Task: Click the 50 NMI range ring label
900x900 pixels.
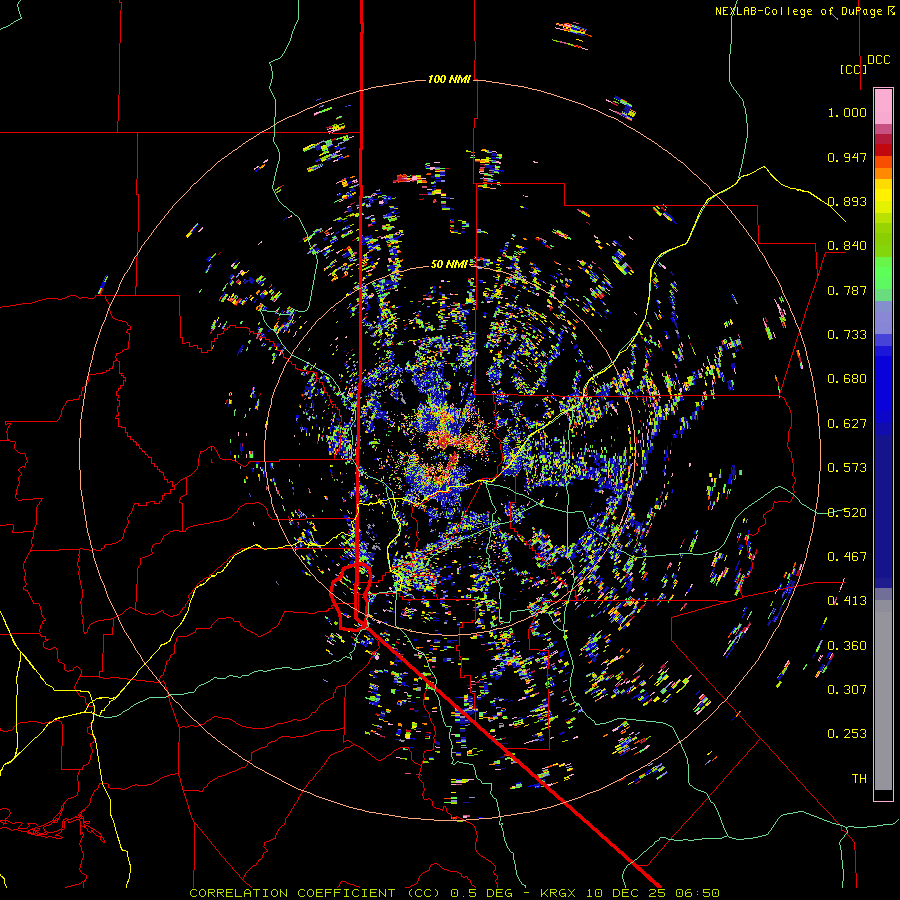Action: [x=449, y=264]
